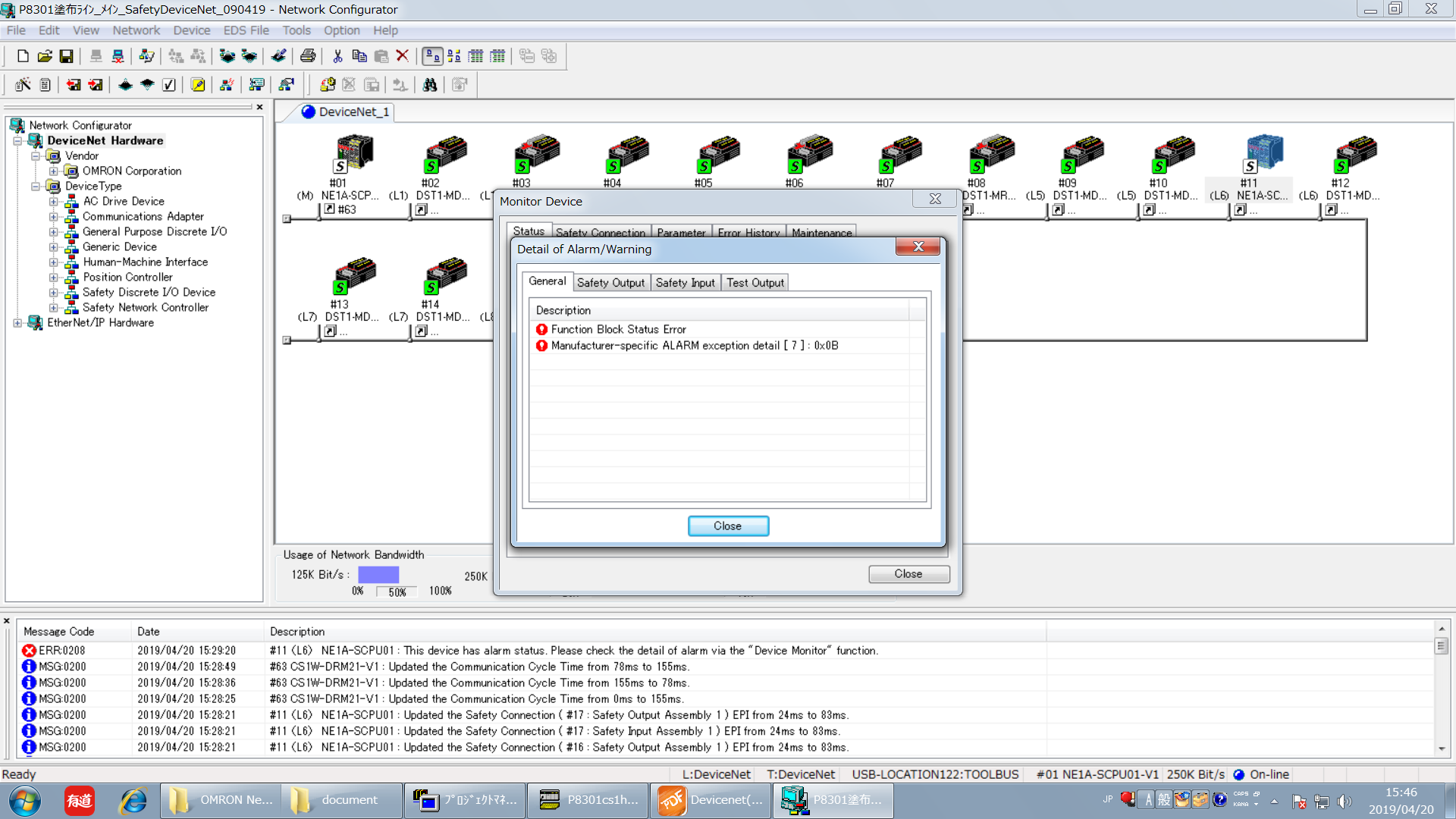Click the Print toolbar icon

coord(307,56)
